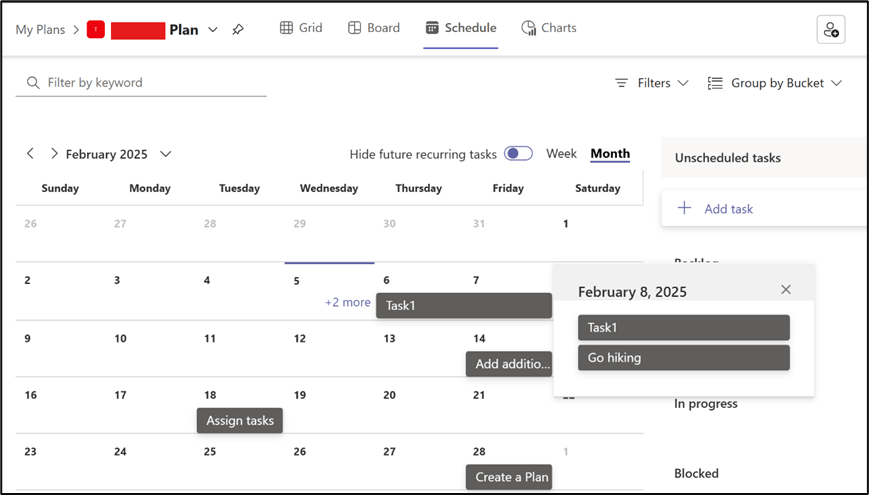The image size is (869, 495).
Task: Click the Sunday column header
Action: [60, 188]
